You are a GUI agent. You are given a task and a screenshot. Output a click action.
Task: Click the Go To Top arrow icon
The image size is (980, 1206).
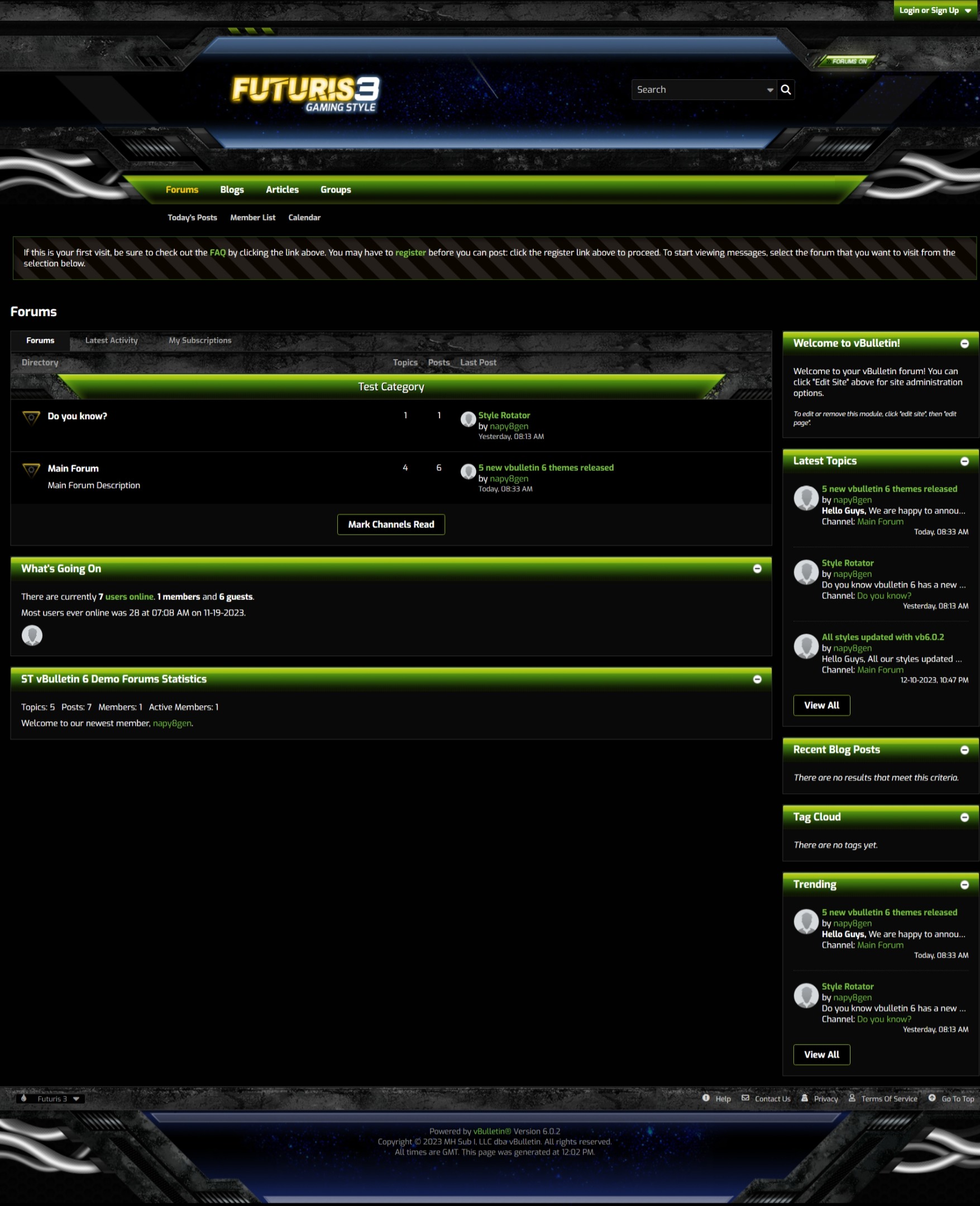point(932,1098)
